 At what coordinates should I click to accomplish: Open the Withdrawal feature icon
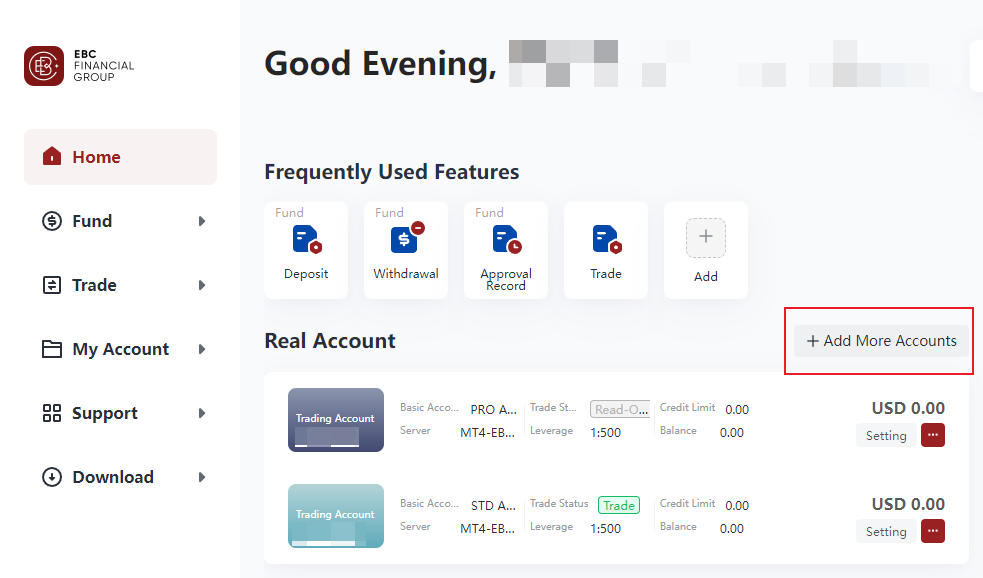405,239
